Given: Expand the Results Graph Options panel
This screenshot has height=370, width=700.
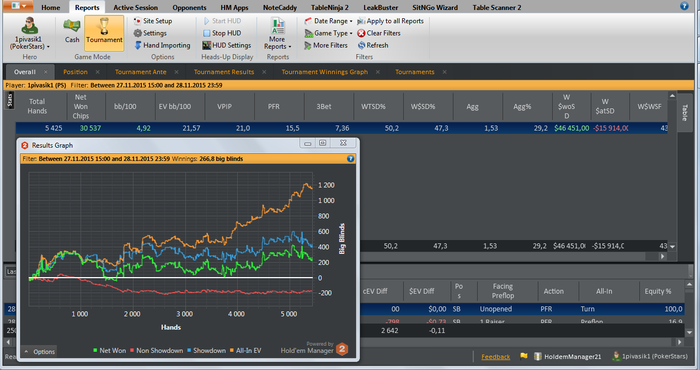Looking at the screenshot, I should [x=39, y=351].
